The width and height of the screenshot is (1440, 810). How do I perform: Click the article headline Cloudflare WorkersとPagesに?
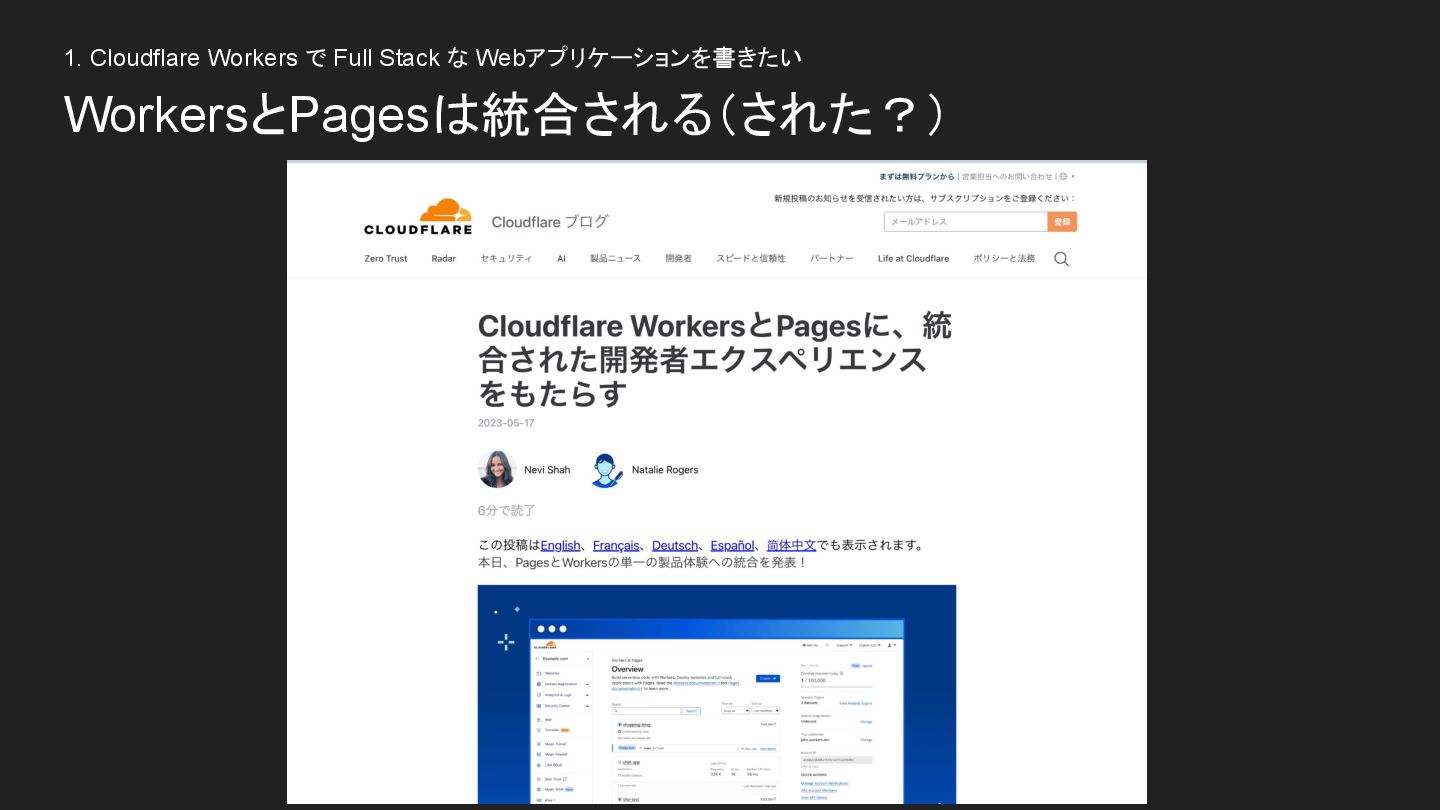click(x=715, y=359)
